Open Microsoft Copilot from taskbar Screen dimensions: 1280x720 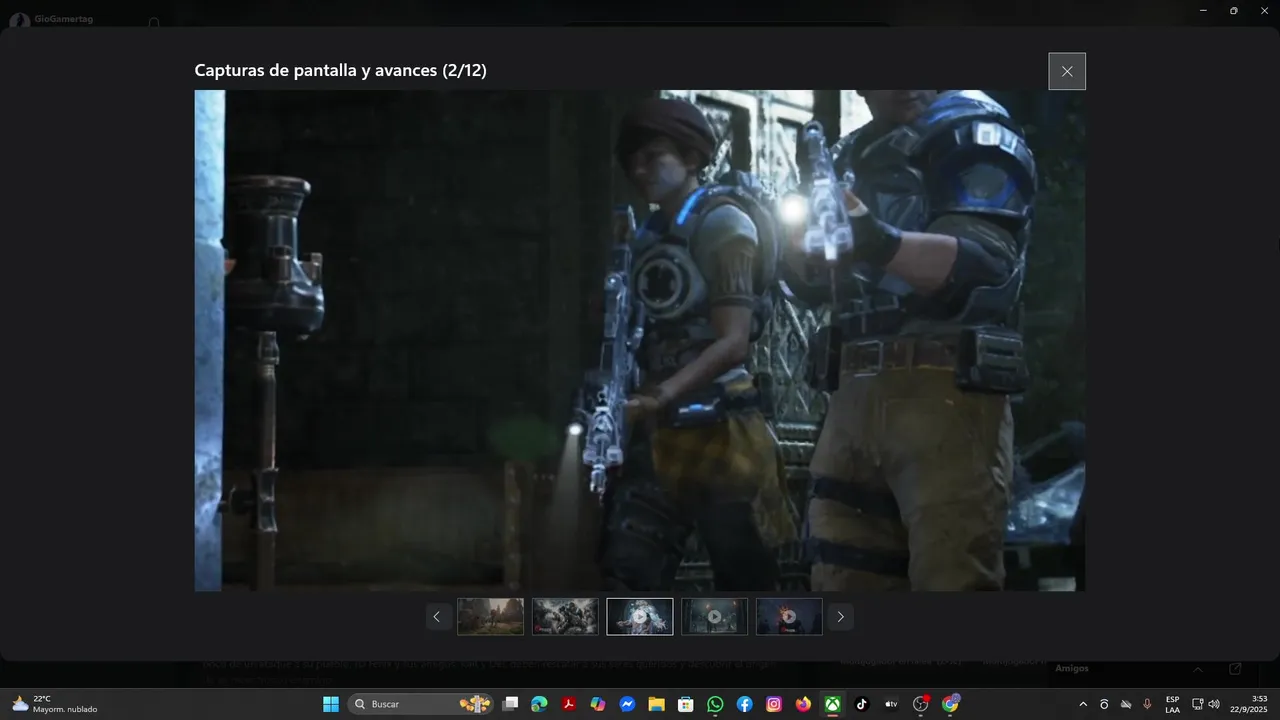(598, 704)
